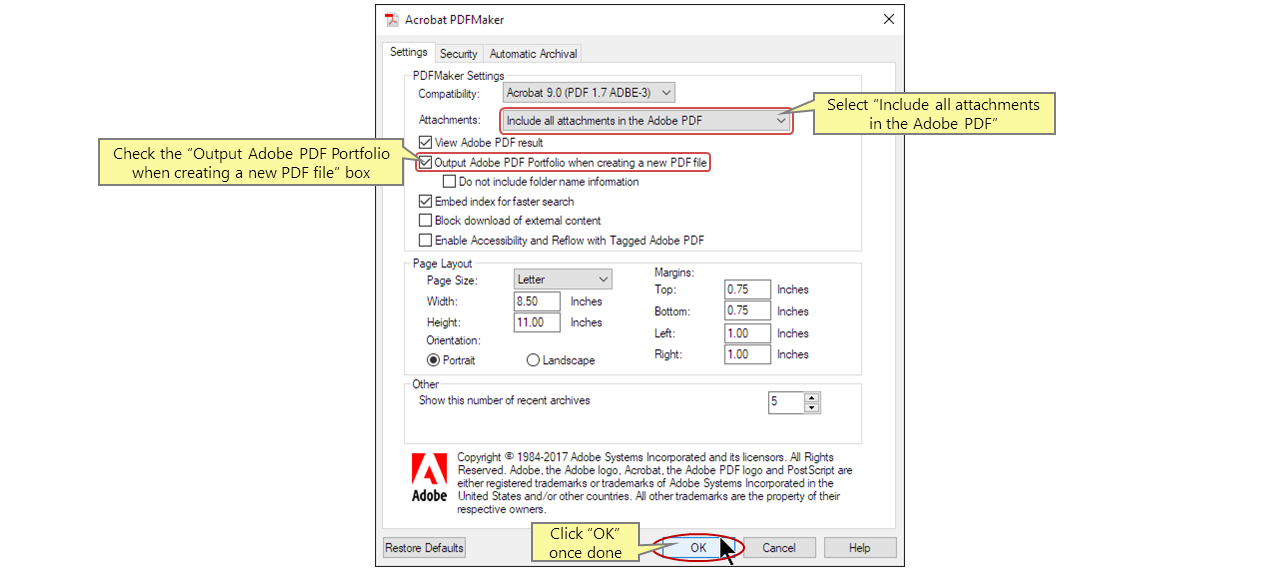Enable Do not include folder name information
Image resolution: width=1280 pixels, height=574 pixels.
(449, 182)
